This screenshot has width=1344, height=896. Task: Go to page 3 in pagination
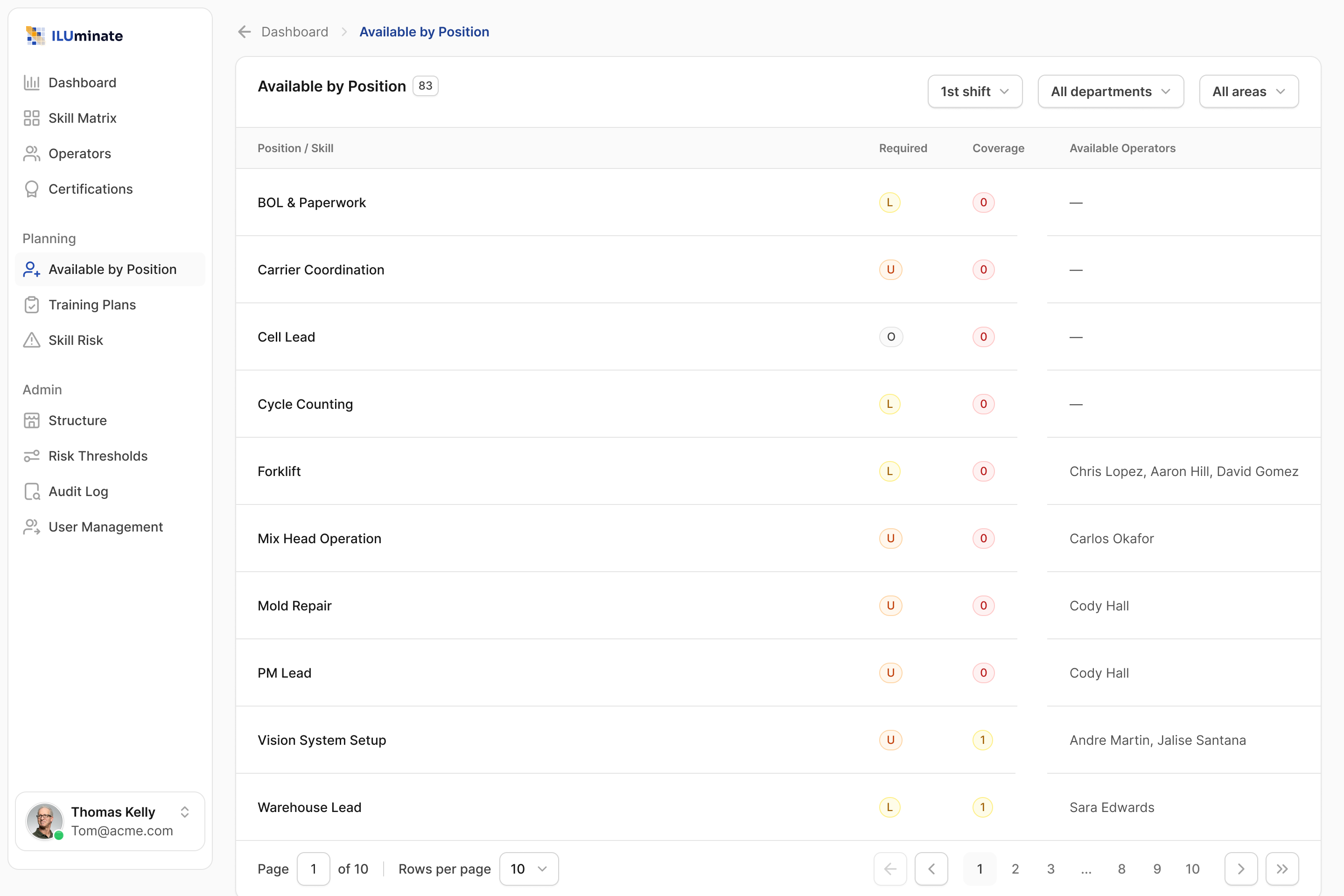(1050, 868)
